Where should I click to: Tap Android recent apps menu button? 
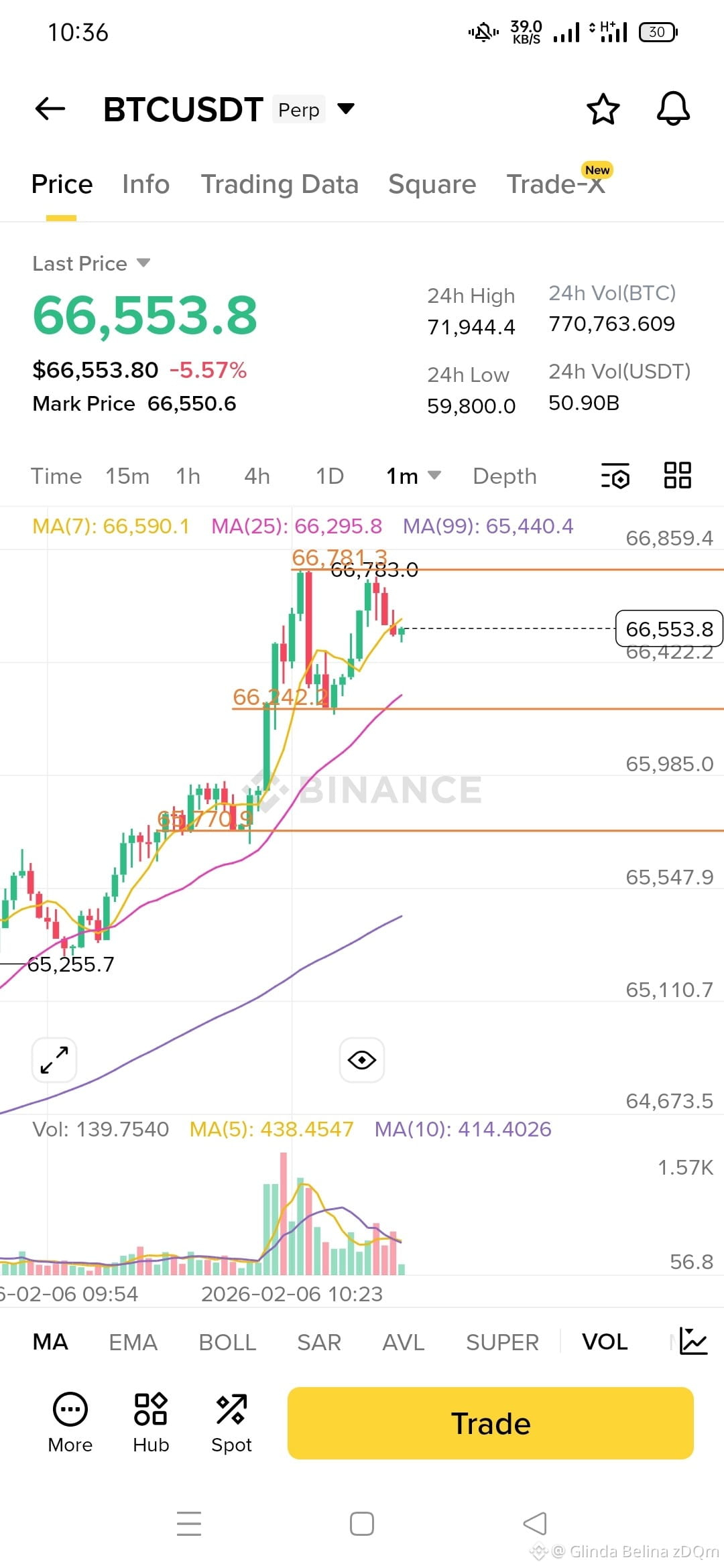pyautogui.click(x=189, y=1523)
